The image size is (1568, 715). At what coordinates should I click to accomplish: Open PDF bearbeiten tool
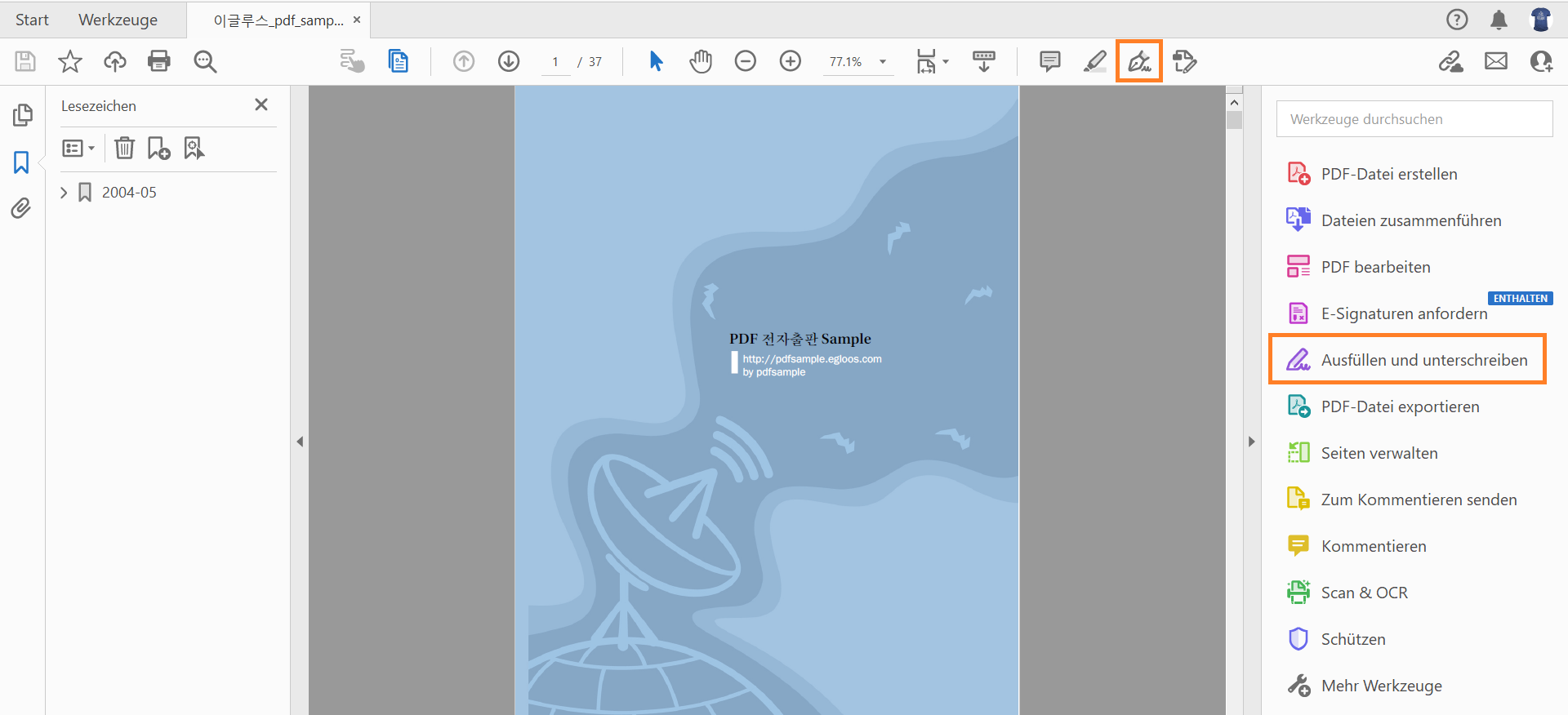pos(1375,267)
